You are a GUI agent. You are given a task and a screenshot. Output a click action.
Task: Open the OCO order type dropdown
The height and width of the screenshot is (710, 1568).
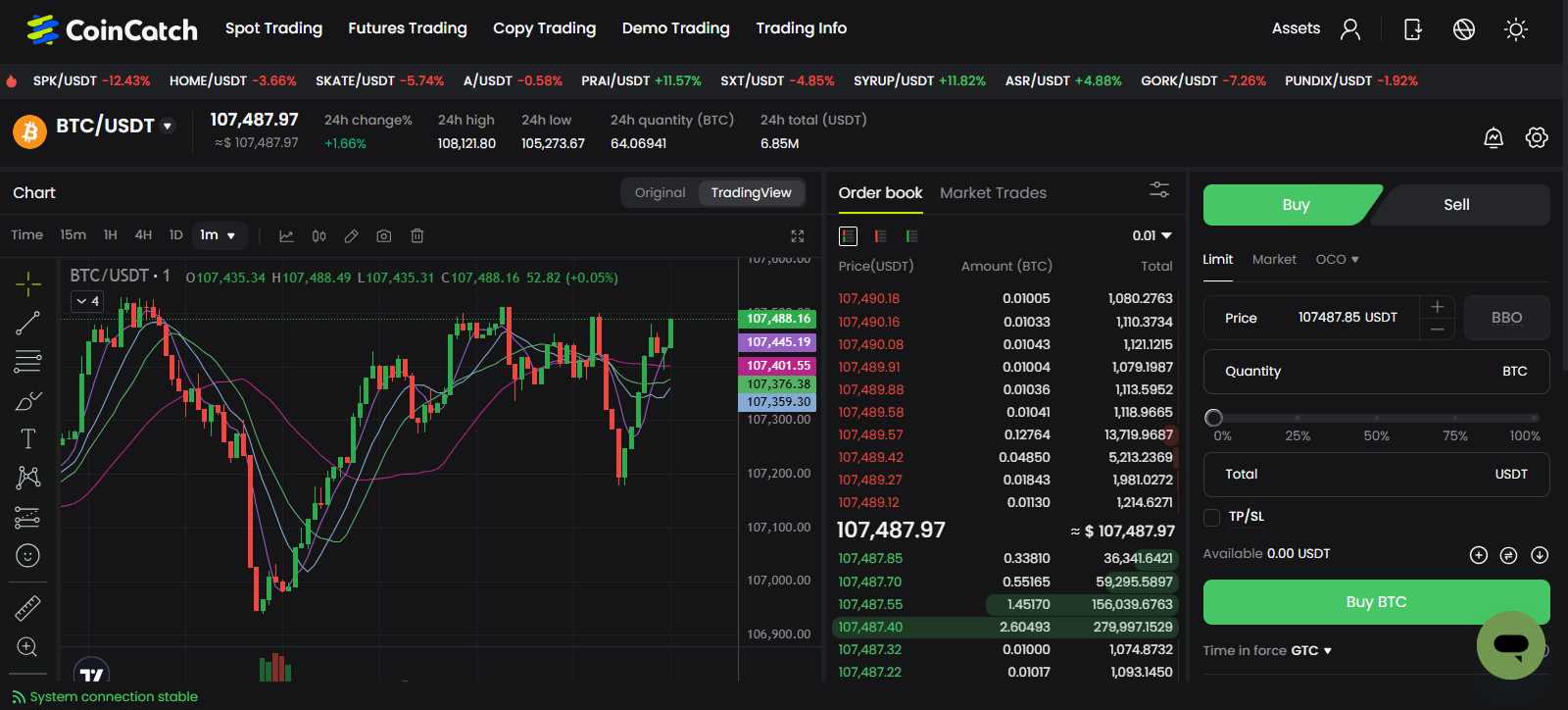(x=1337, y=260)
